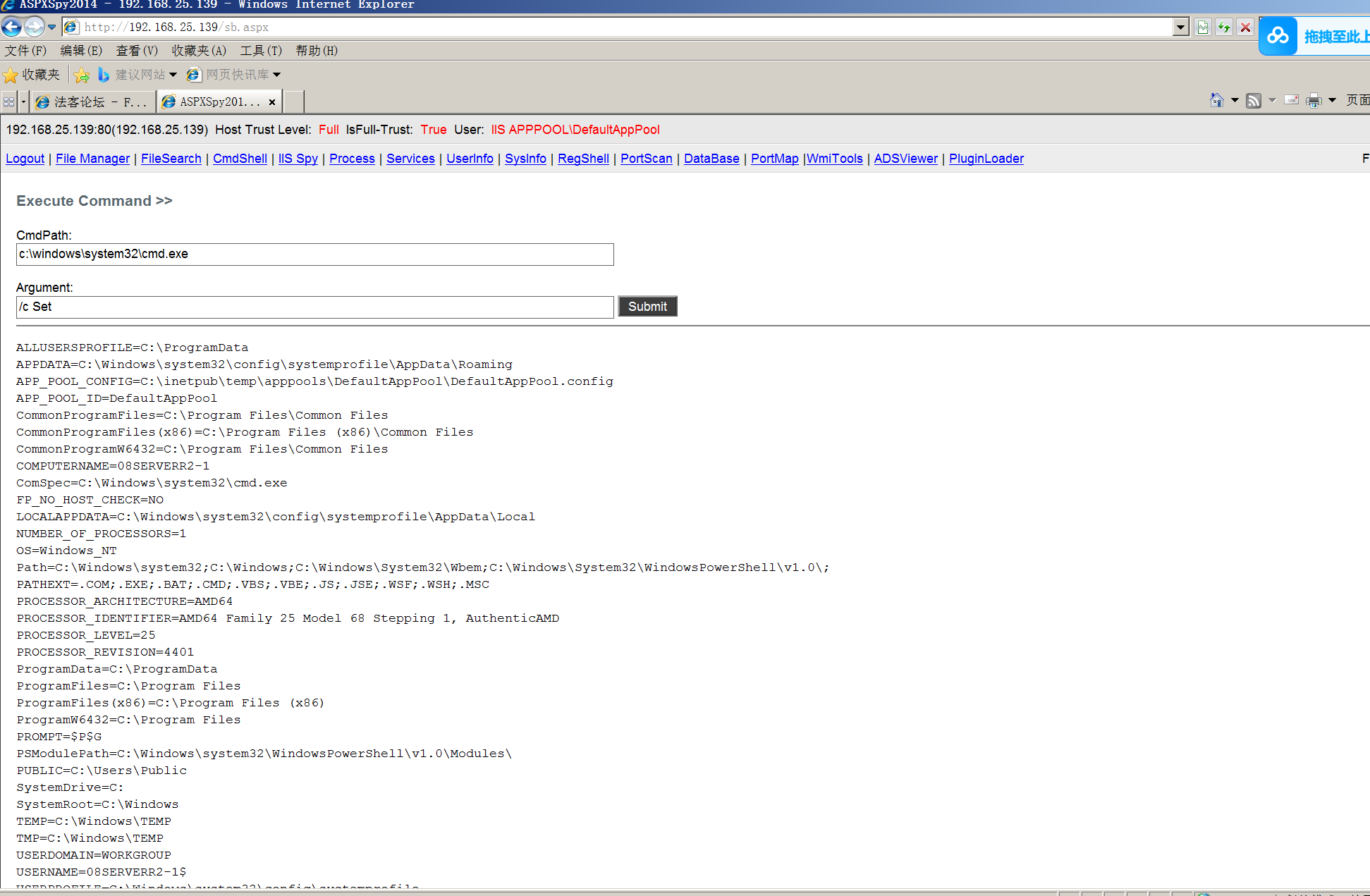Open the File Manager link
The width and height of the screenshot is (1370, 896).
coord(92,159)
